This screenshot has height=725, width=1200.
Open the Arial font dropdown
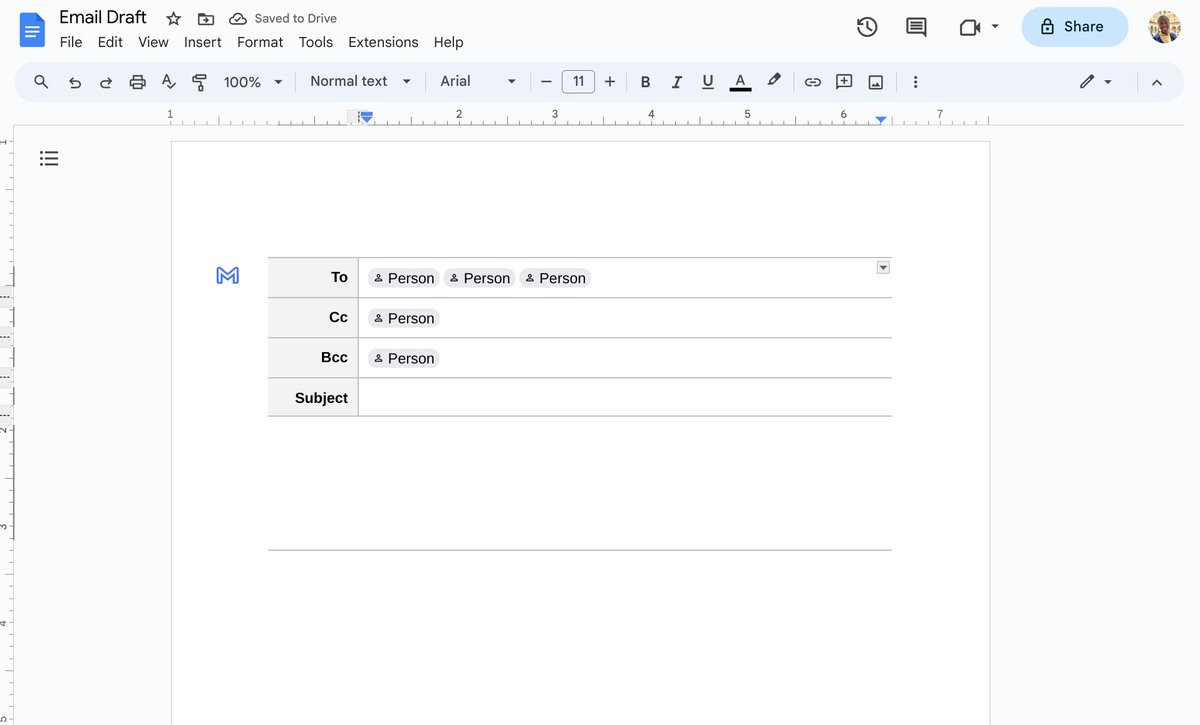(477, 81)
